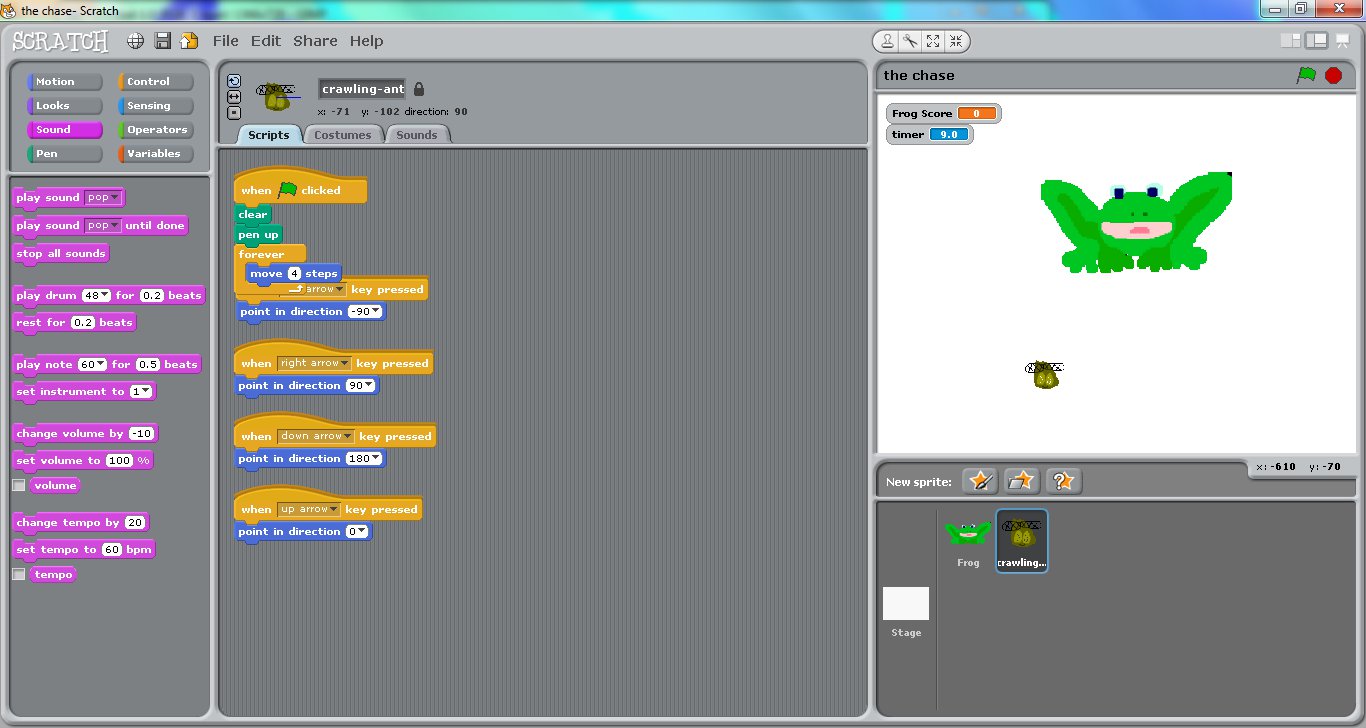The width and height of the screenshot is (1366, 728).
Task: Switch to small stage view mode
Action: coord(1291,41)
